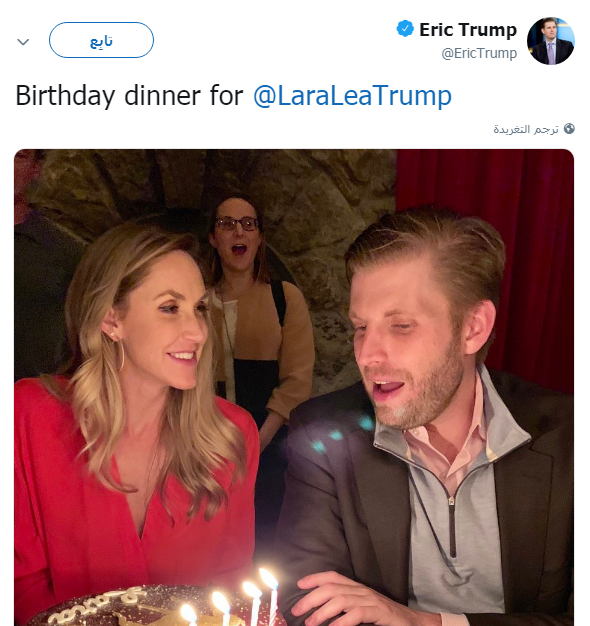Screen dimensions: 590x626
Task: Open the @LaraLeaTrump mention link
Action: tap(352, 95)
